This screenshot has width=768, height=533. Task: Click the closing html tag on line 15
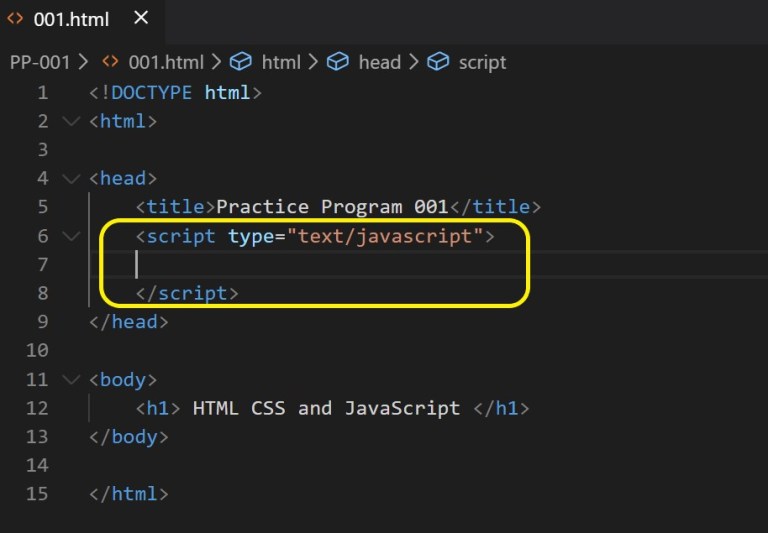click(x=129, y=494)
